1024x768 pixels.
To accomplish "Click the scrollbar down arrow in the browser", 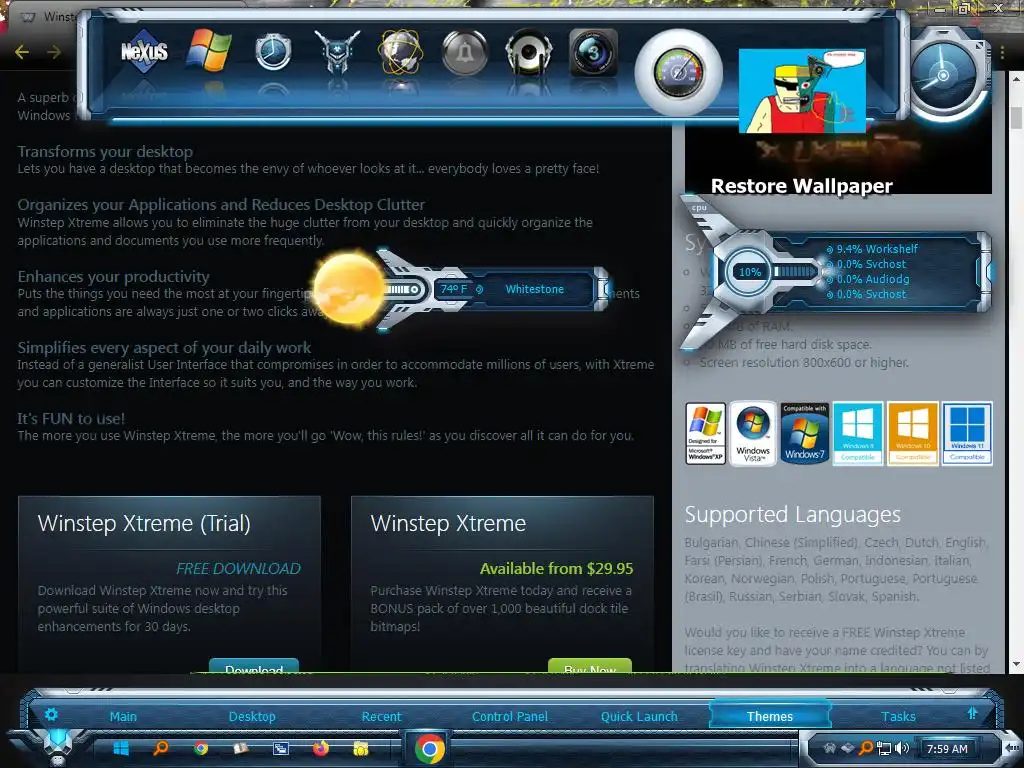I will [x=1016, y=664].
